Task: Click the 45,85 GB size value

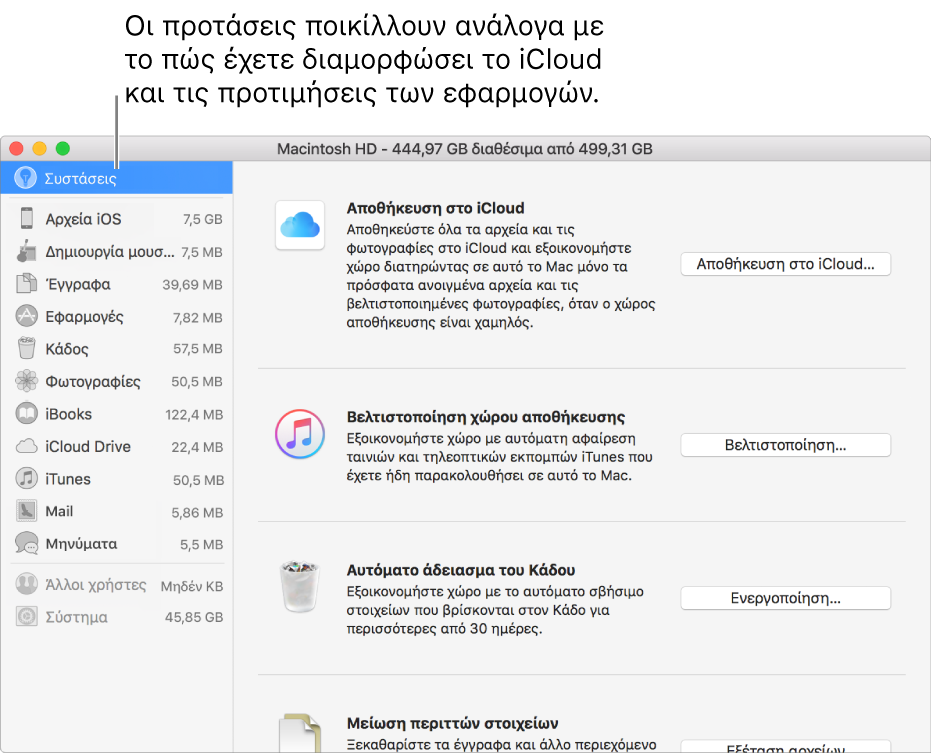Action: point(194,617)
